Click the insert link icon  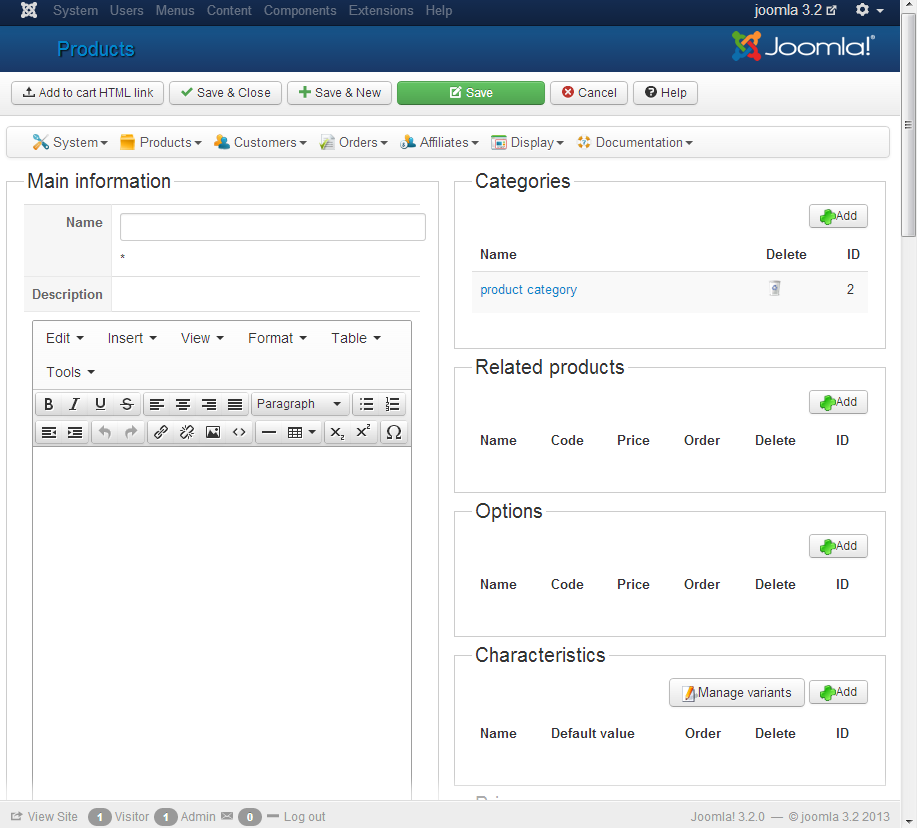(x=161, y=432)
